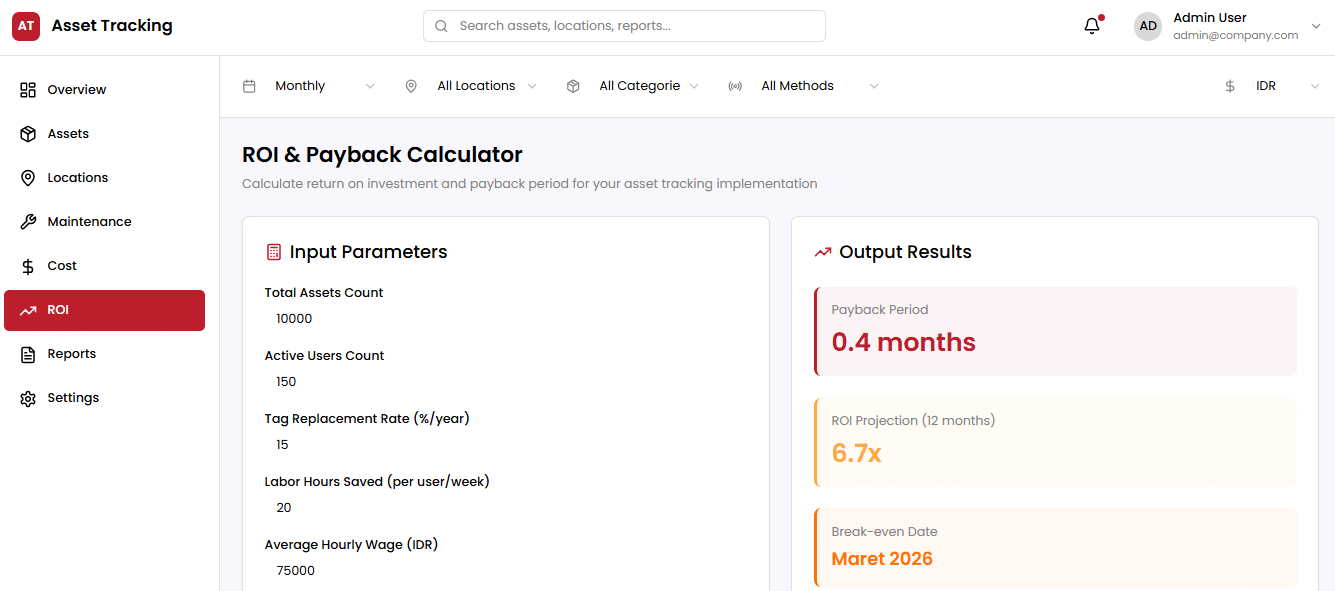Screen dimensions: 1335x591
Task: Click the notification bell icon
Action: click(x=1092, y=27)
